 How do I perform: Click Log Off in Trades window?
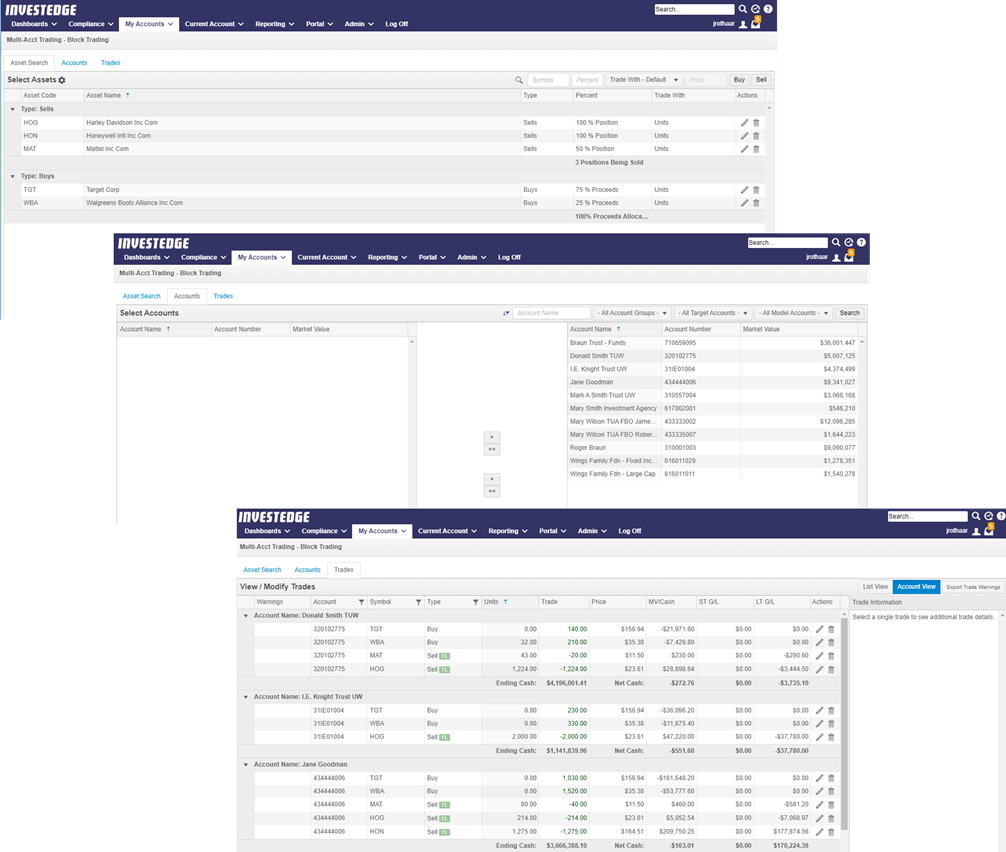629,531
